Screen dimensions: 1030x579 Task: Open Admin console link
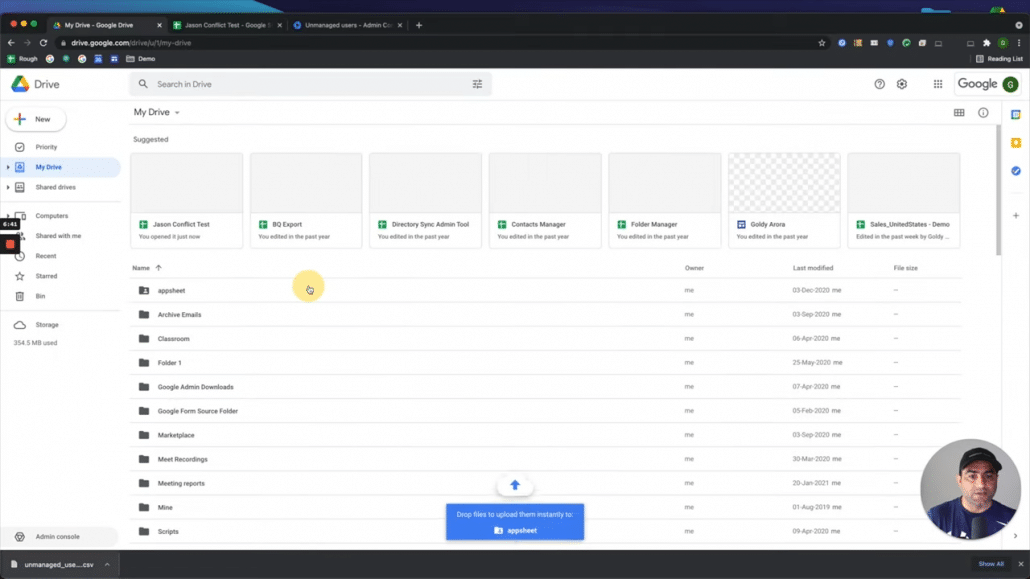tap(60, 536)
